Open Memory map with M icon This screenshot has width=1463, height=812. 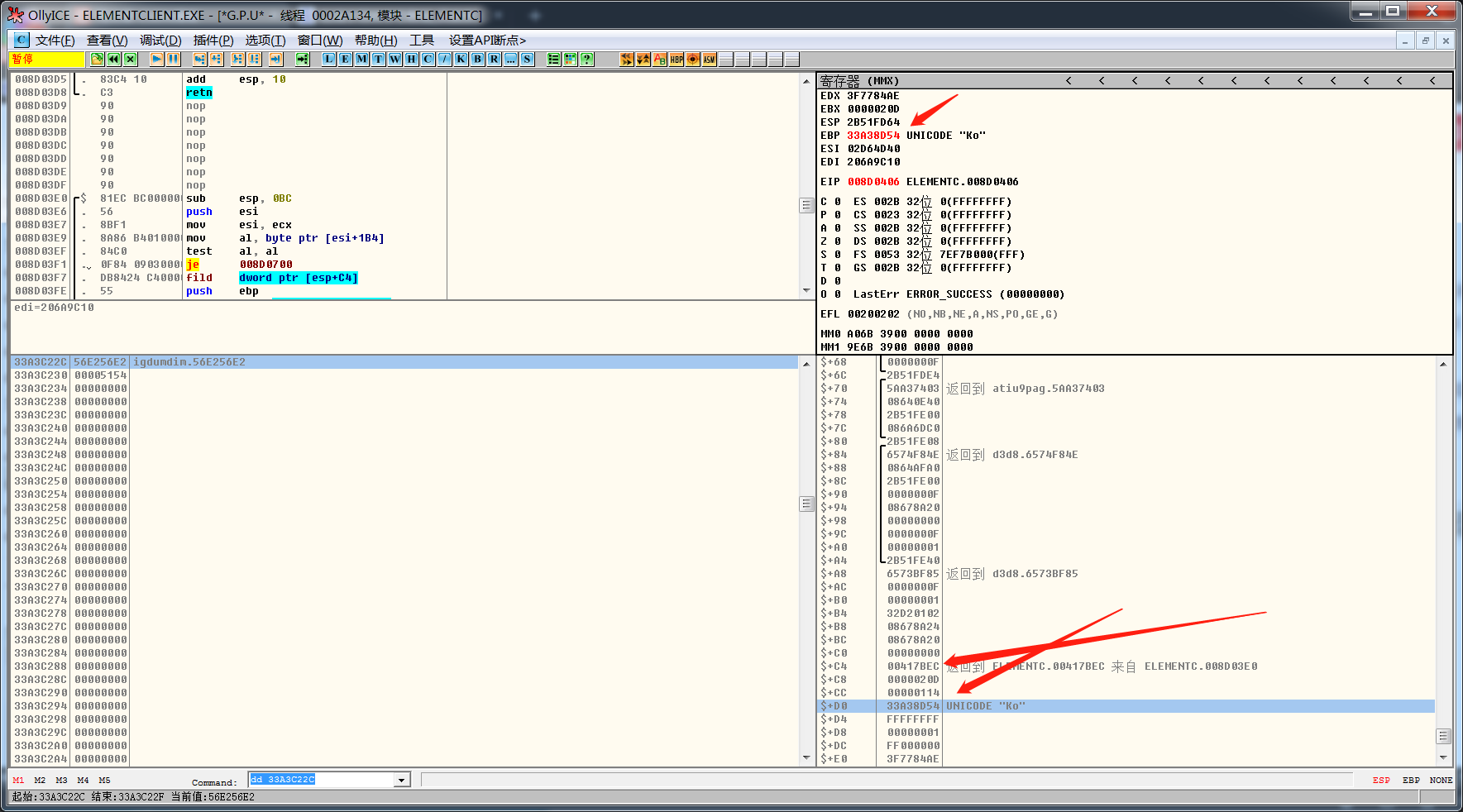(362, 59)
